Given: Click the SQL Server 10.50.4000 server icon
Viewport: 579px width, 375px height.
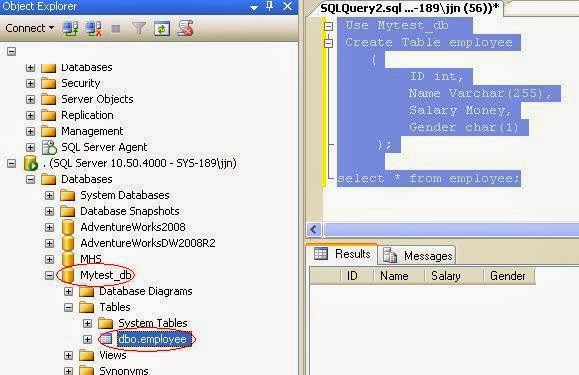Looking at the screenshot, I should coord(31,163).
